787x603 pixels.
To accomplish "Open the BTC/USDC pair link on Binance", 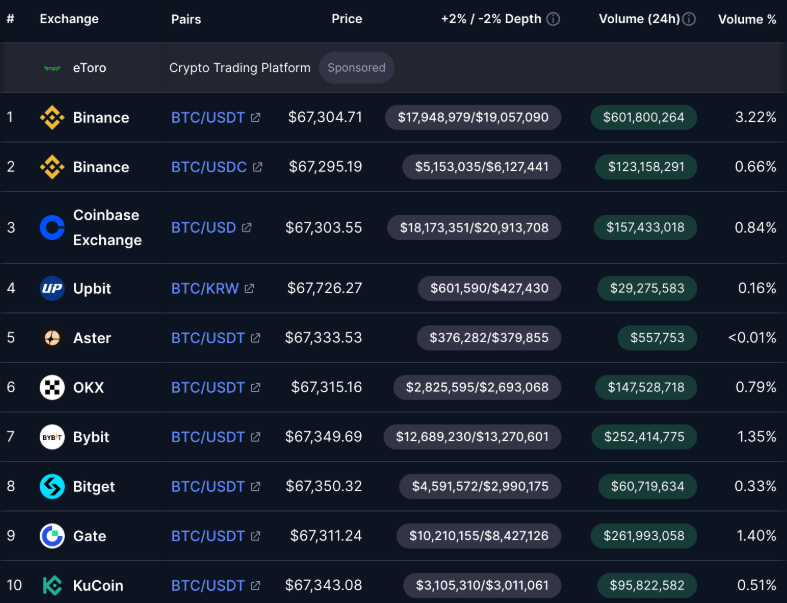I will click(x=209, y=167).
